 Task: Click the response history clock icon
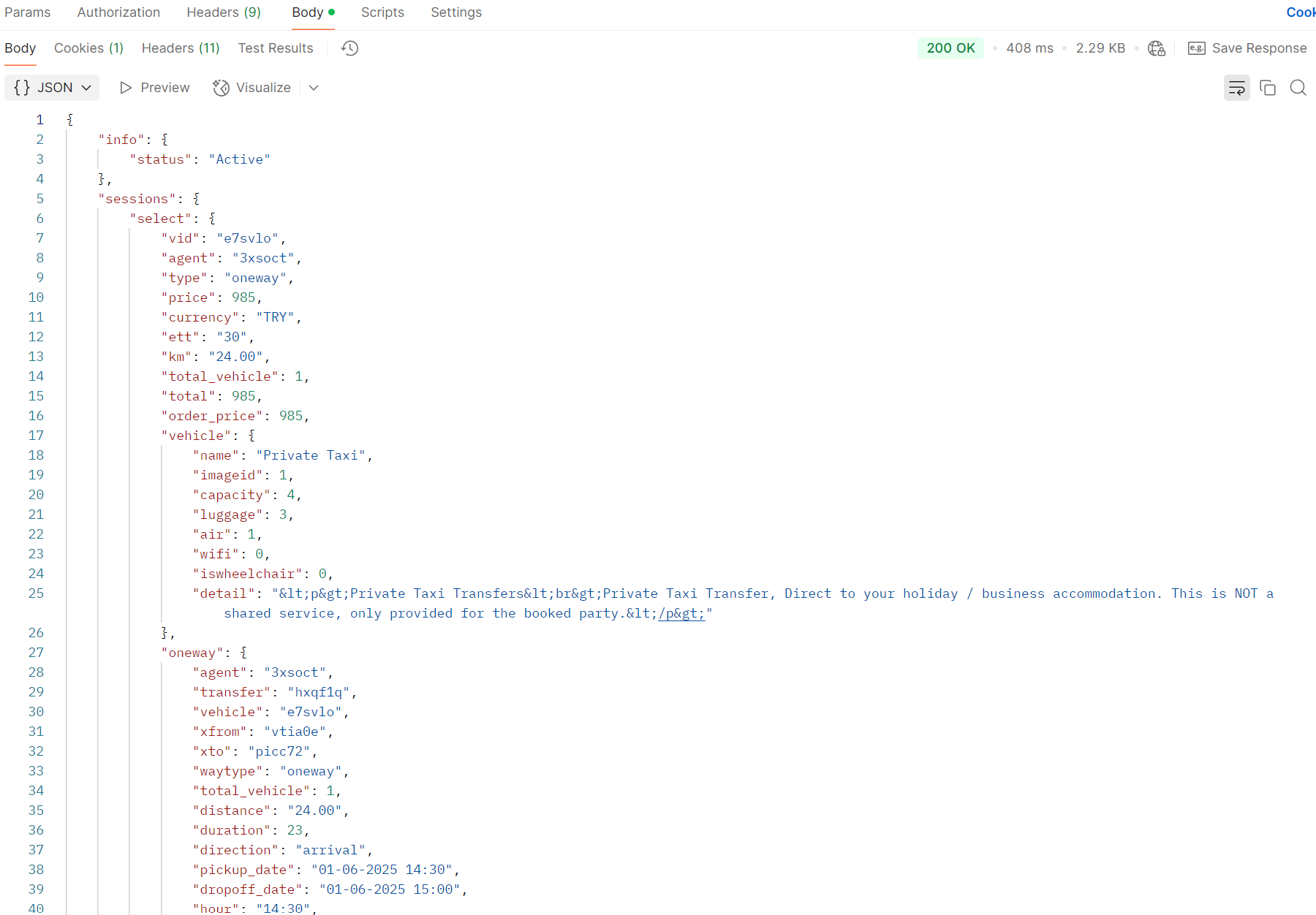(x=350, y=48)
